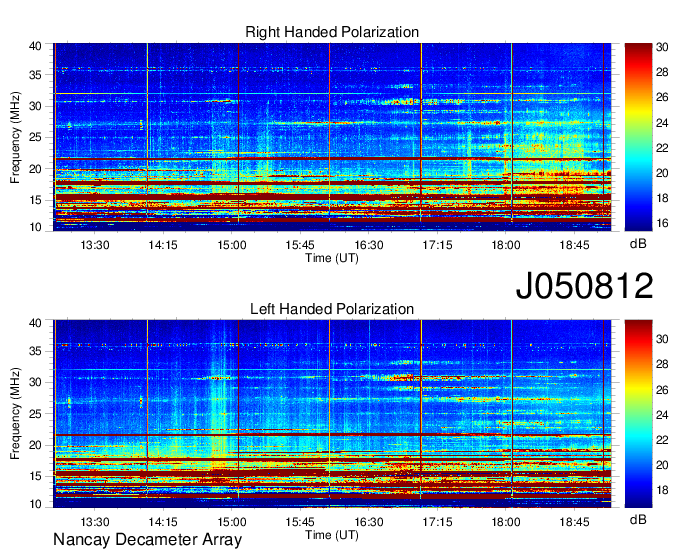
Task: Click the 18:00 tick under Right Handed plot
Action: point(506,245)
